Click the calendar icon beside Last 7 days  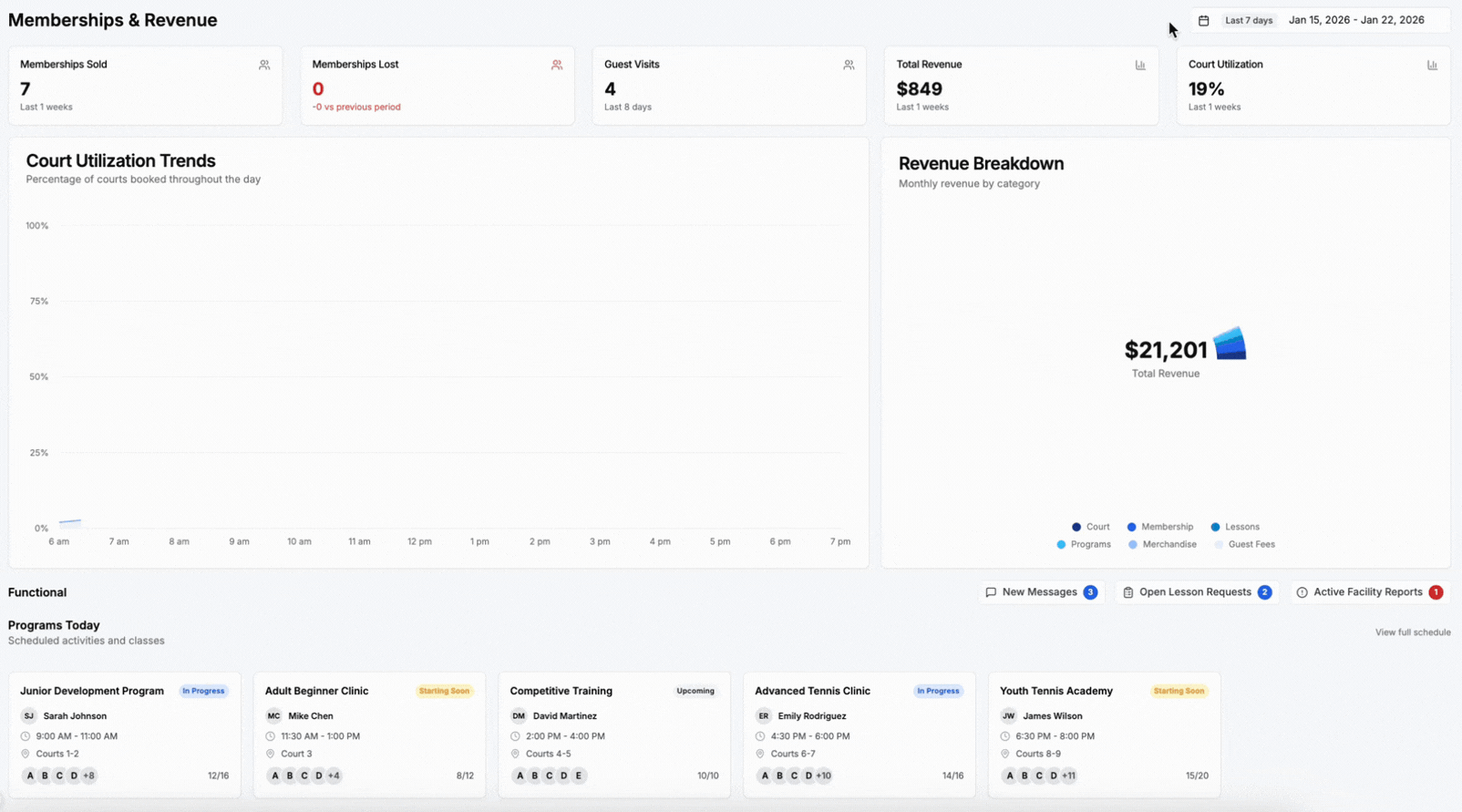(1203, 20)
